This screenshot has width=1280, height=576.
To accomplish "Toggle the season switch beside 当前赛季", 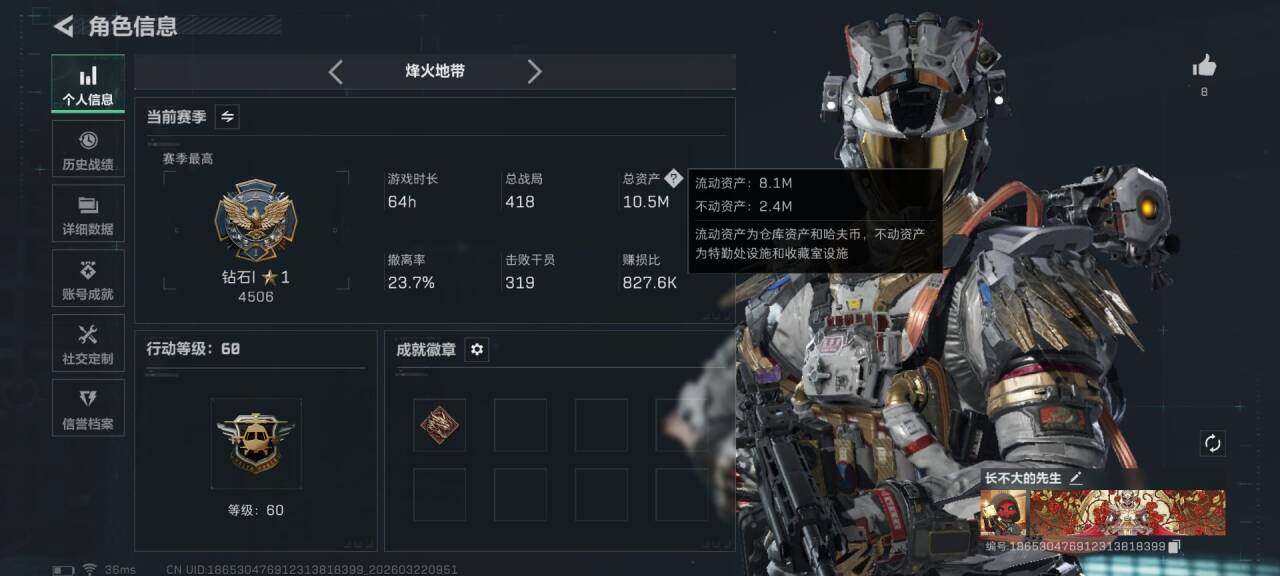I will (227, 117).
